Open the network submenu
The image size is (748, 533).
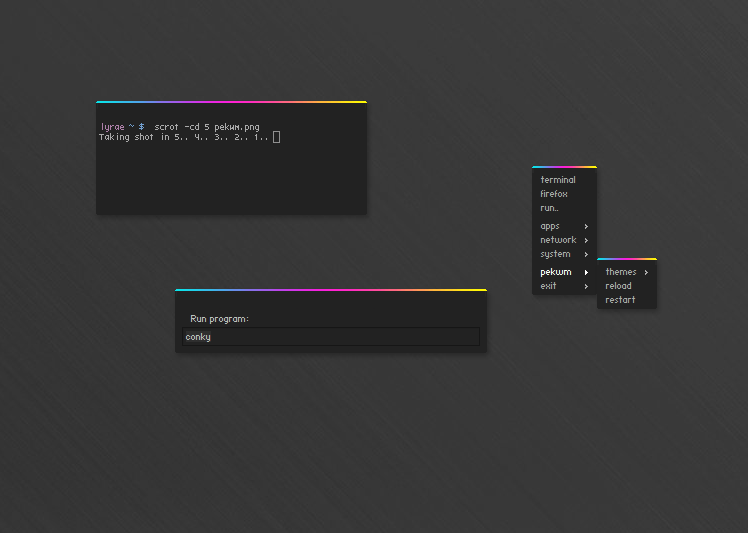(x=564, y=240)
